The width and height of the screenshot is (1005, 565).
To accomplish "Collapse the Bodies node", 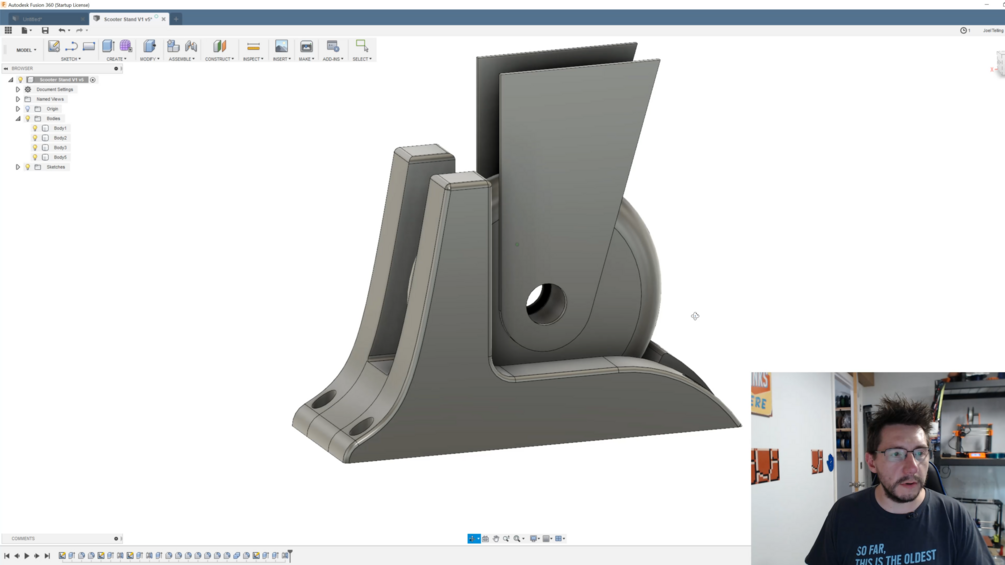I will [18, 119].
